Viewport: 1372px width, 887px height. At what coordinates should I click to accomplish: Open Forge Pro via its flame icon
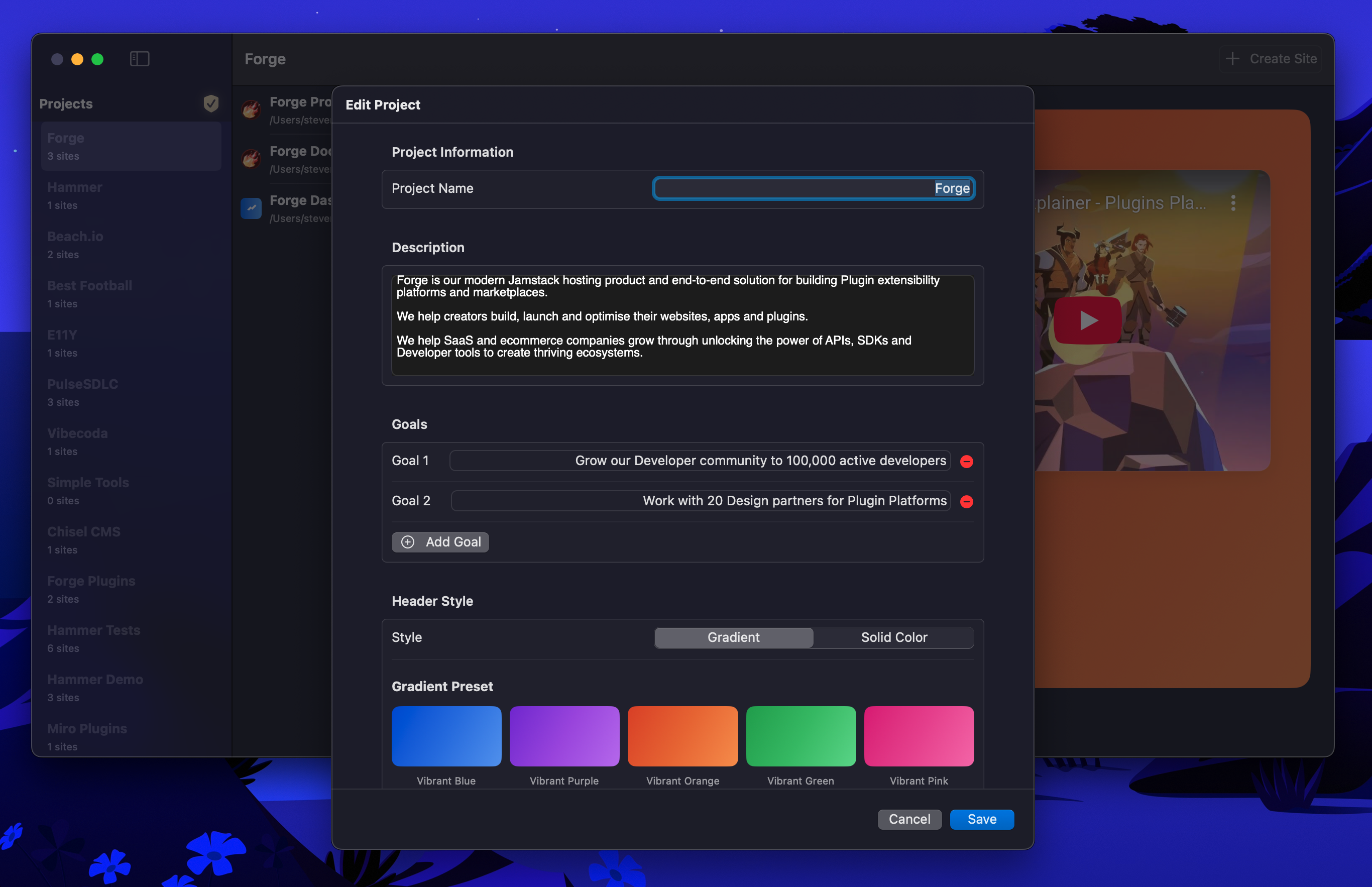coord(251,109)
